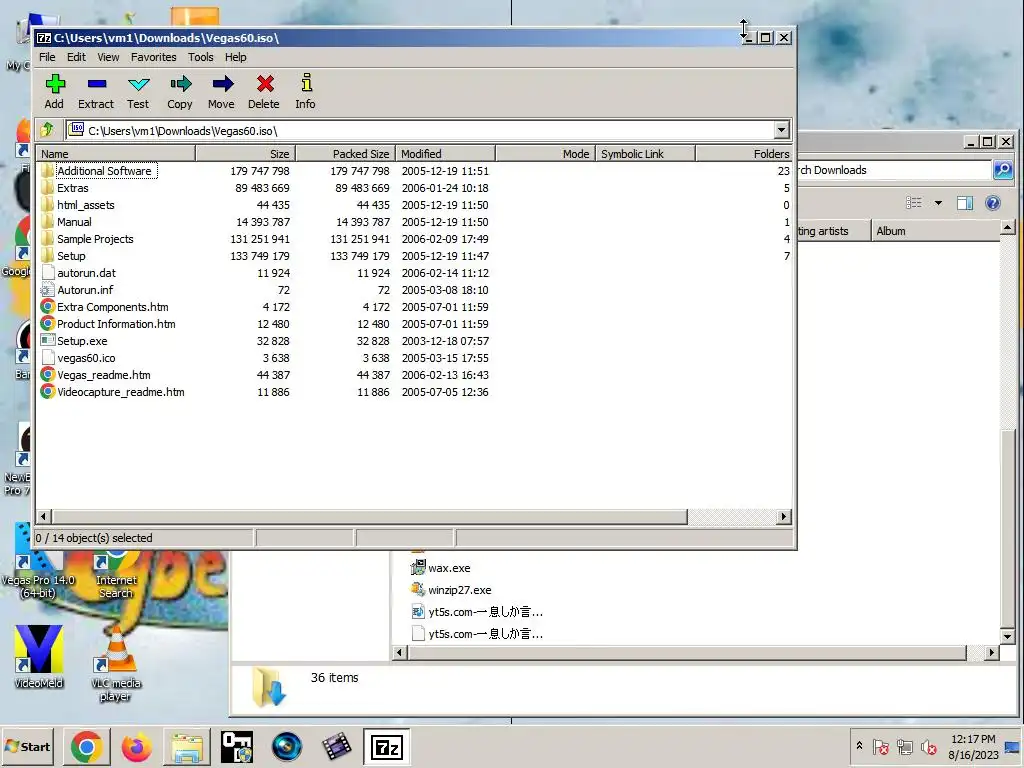The height and width of the screenshot is (768, 1024).
Task: Show hidden system tray icons
Action: [859, 746]
